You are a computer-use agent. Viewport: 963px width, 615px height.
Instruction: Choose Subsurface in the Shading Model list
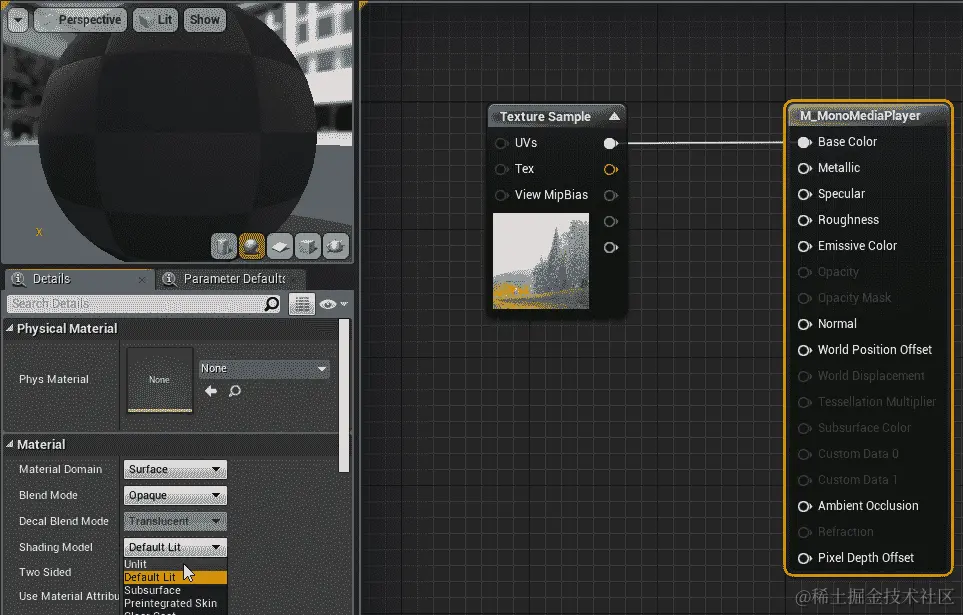click(x=175, y=590)
